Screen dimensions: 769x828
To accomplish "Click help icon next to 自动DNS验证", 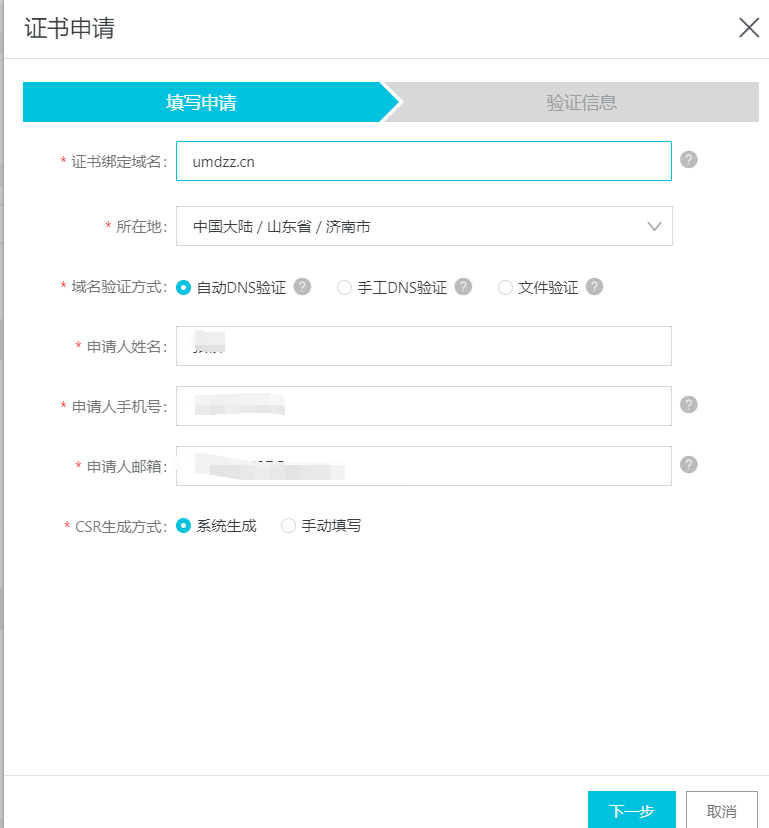I will pos(302,287).
